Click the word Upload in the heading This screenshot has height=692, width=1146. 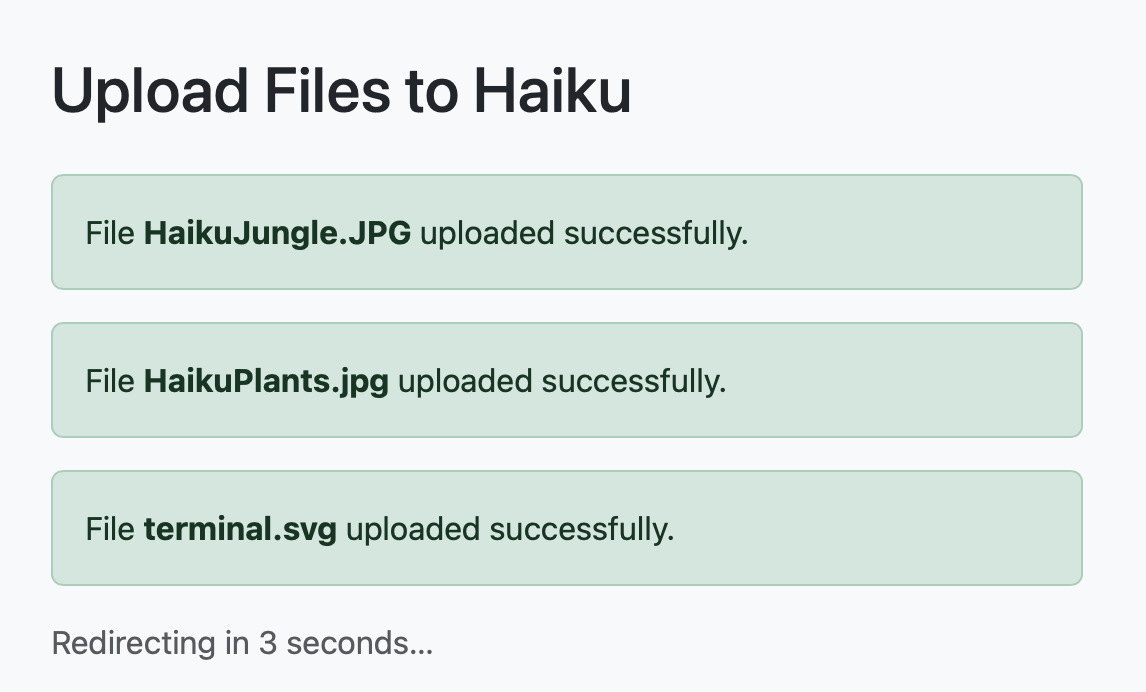(x=150, y=92)
